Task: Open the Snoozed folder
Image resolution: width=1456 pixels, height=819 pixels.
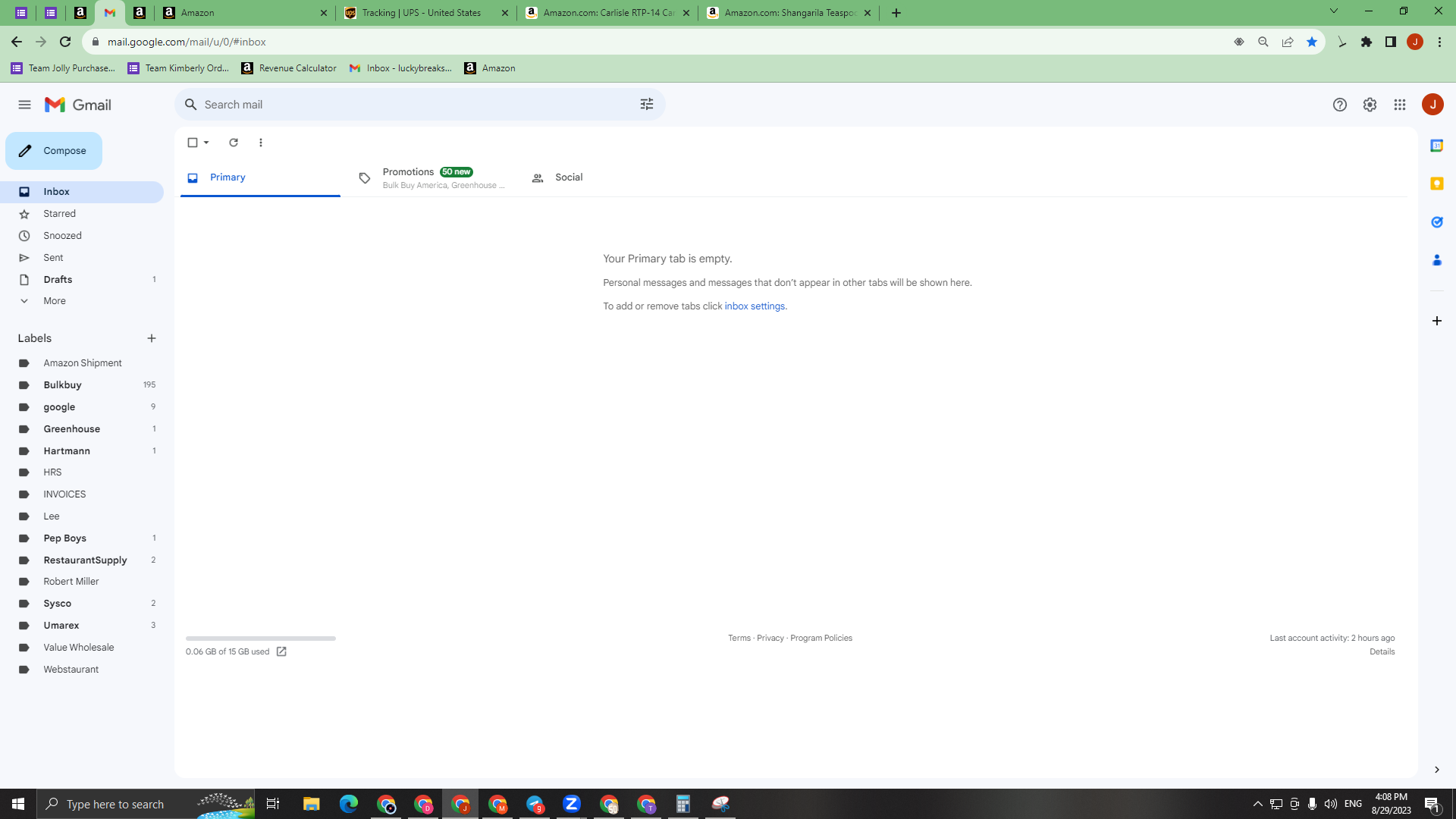Action: click(x=82, y=236)
